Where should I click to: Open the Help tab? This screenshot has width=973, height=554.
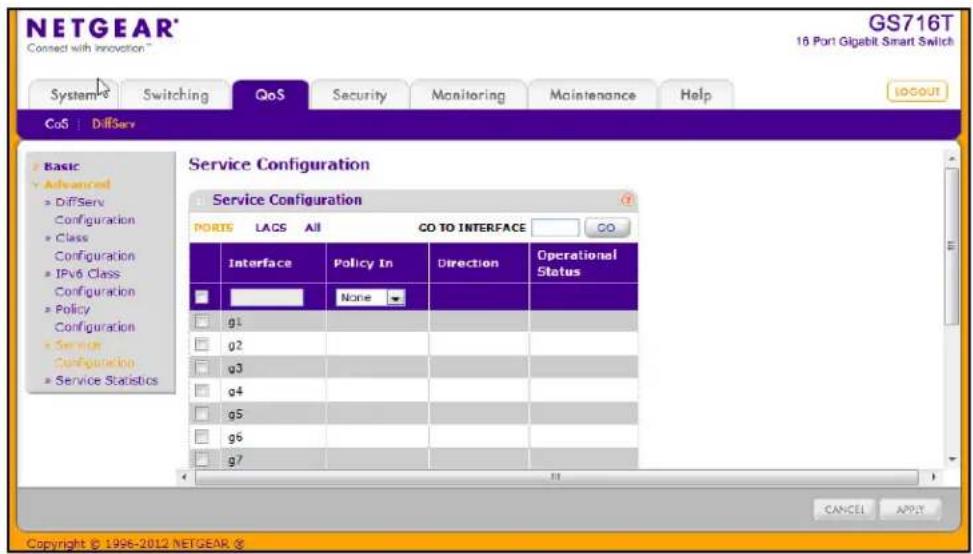696,96
